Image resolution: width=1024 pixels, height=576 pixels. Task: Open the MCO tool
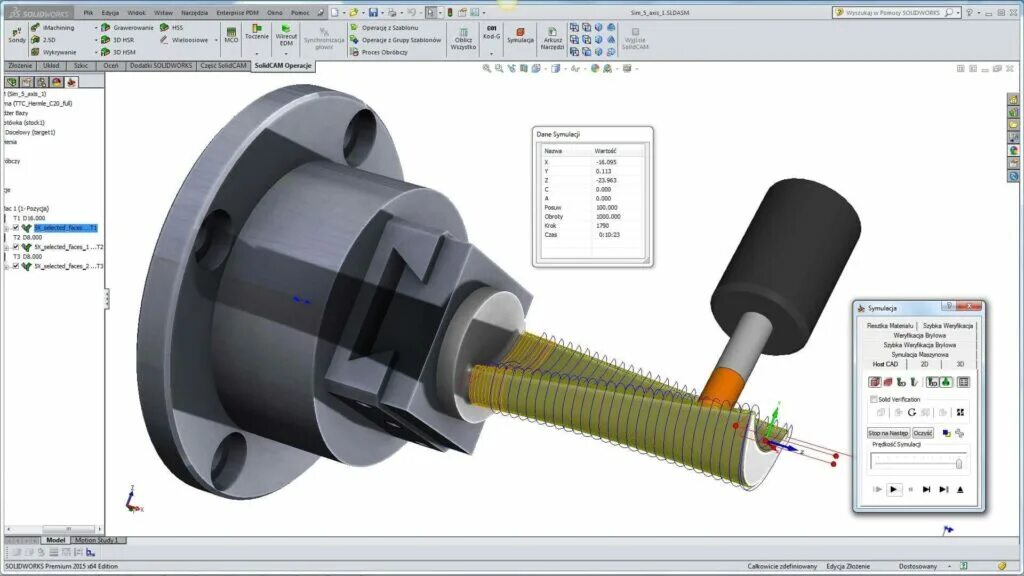[231, 35]
